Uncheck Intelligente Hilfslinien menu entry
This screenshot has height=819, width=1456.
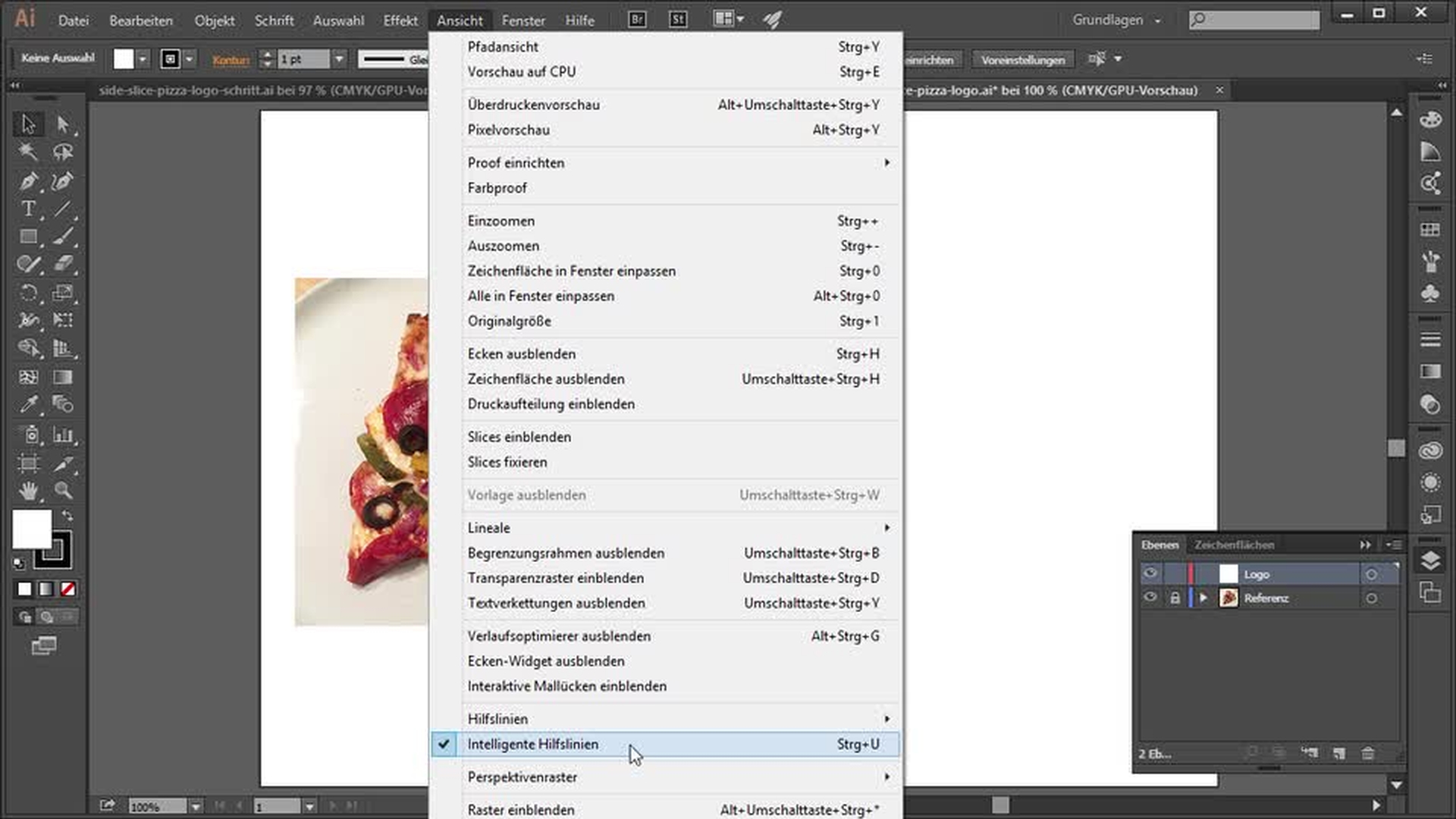click(532, 745)
